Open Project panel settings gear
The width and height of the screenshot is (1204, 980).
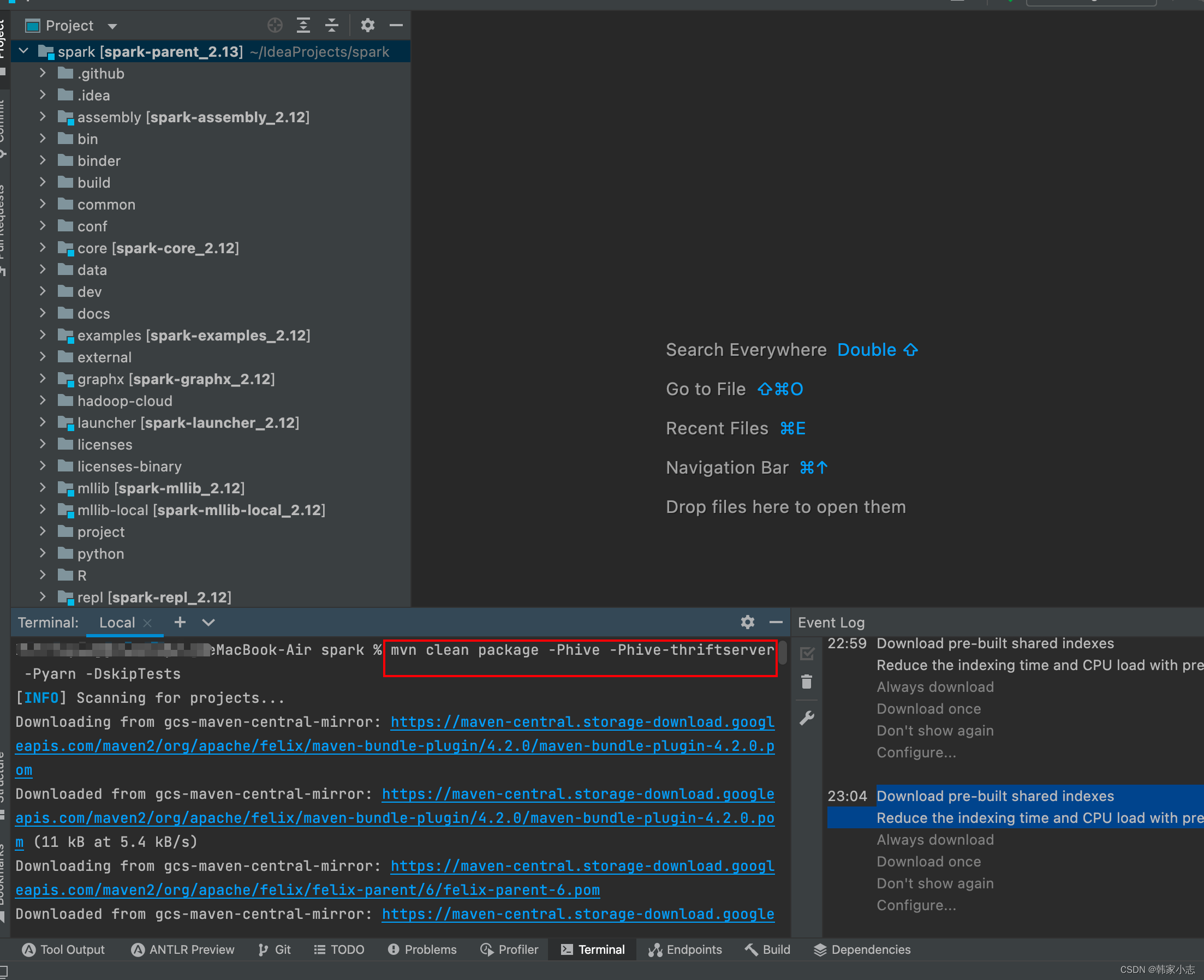[368, 26]
